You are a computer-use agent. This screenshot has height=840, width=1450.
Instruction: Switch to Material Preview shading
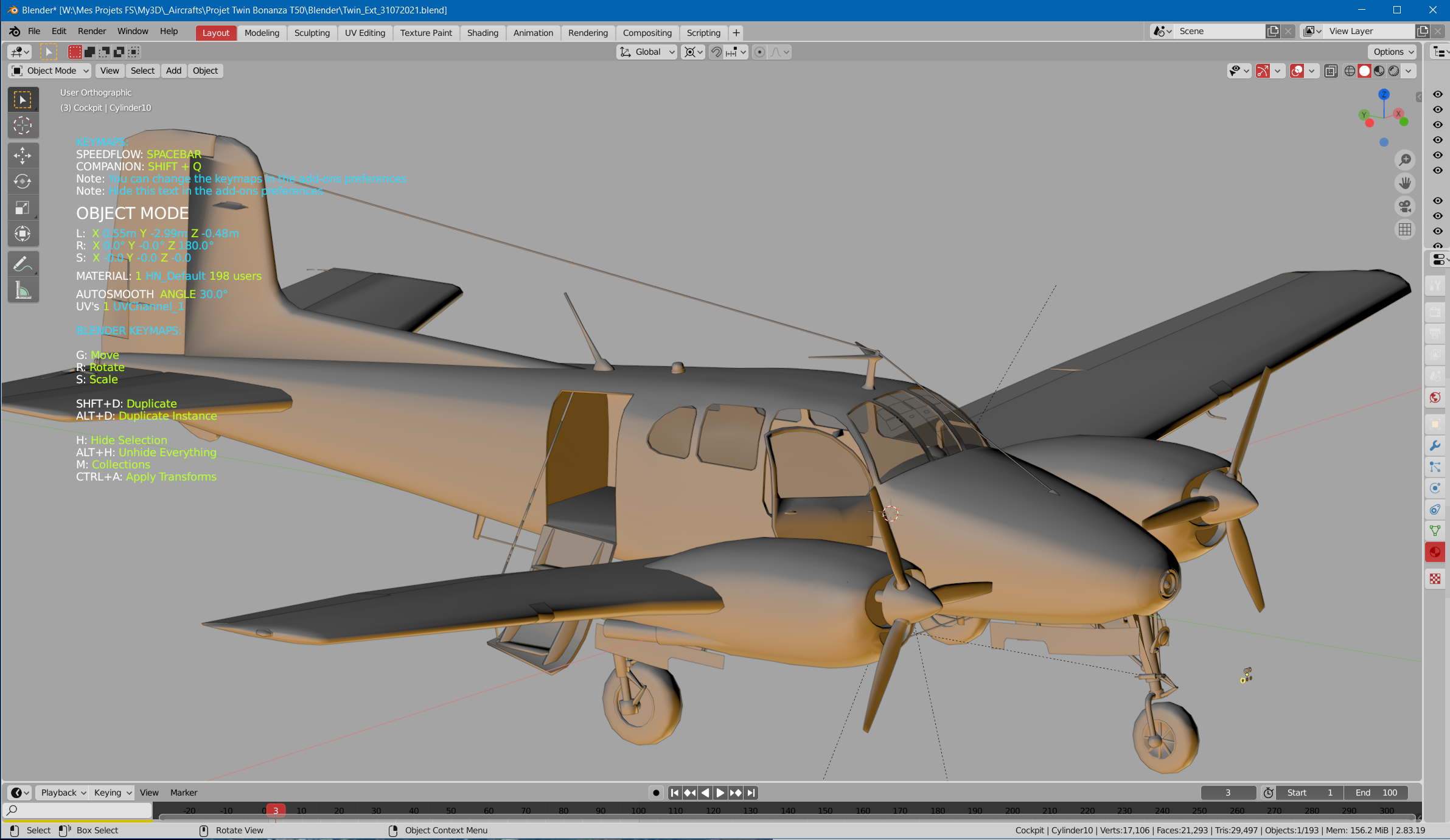click(1379, 71)
